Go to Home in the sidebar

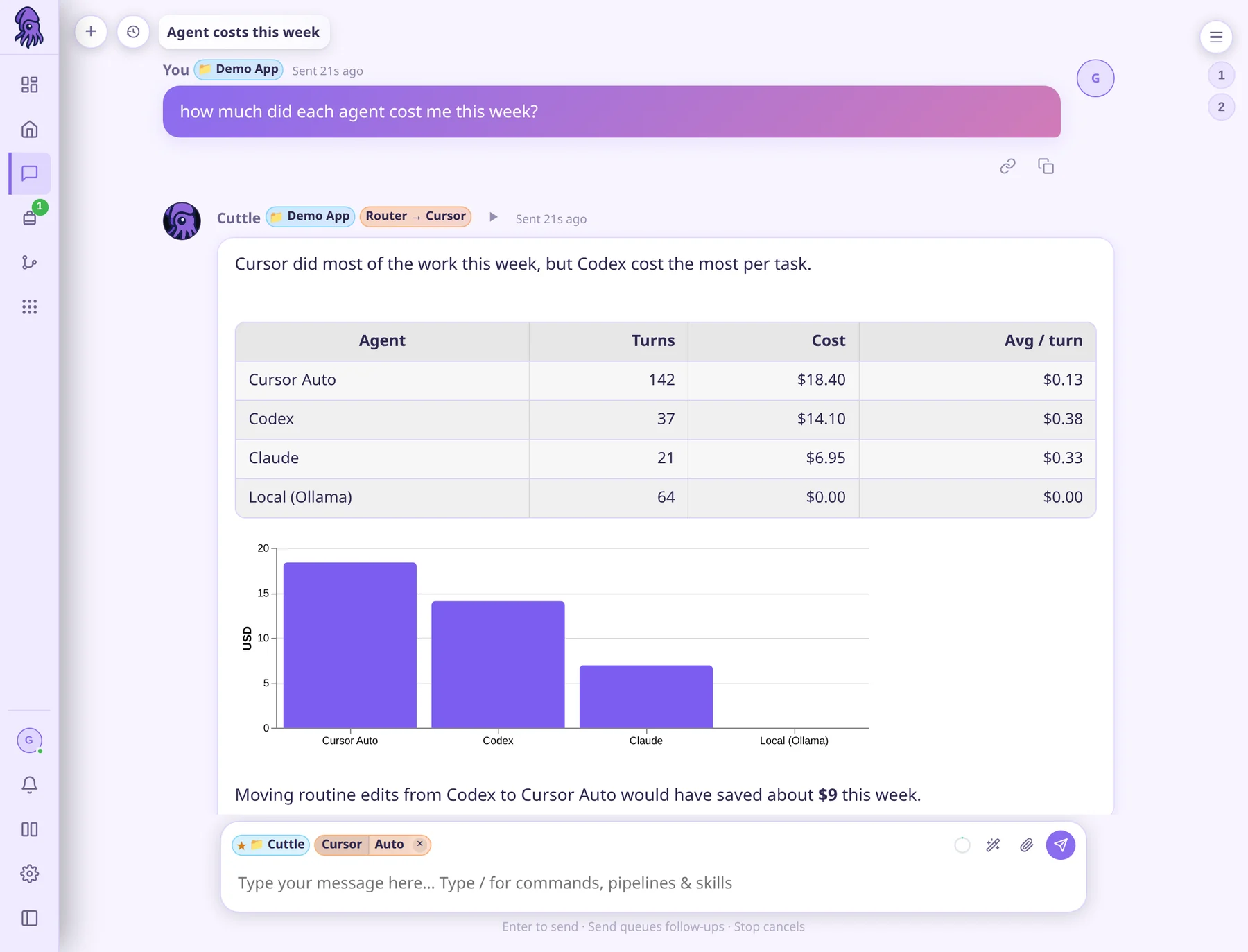(x=29, y=129)
